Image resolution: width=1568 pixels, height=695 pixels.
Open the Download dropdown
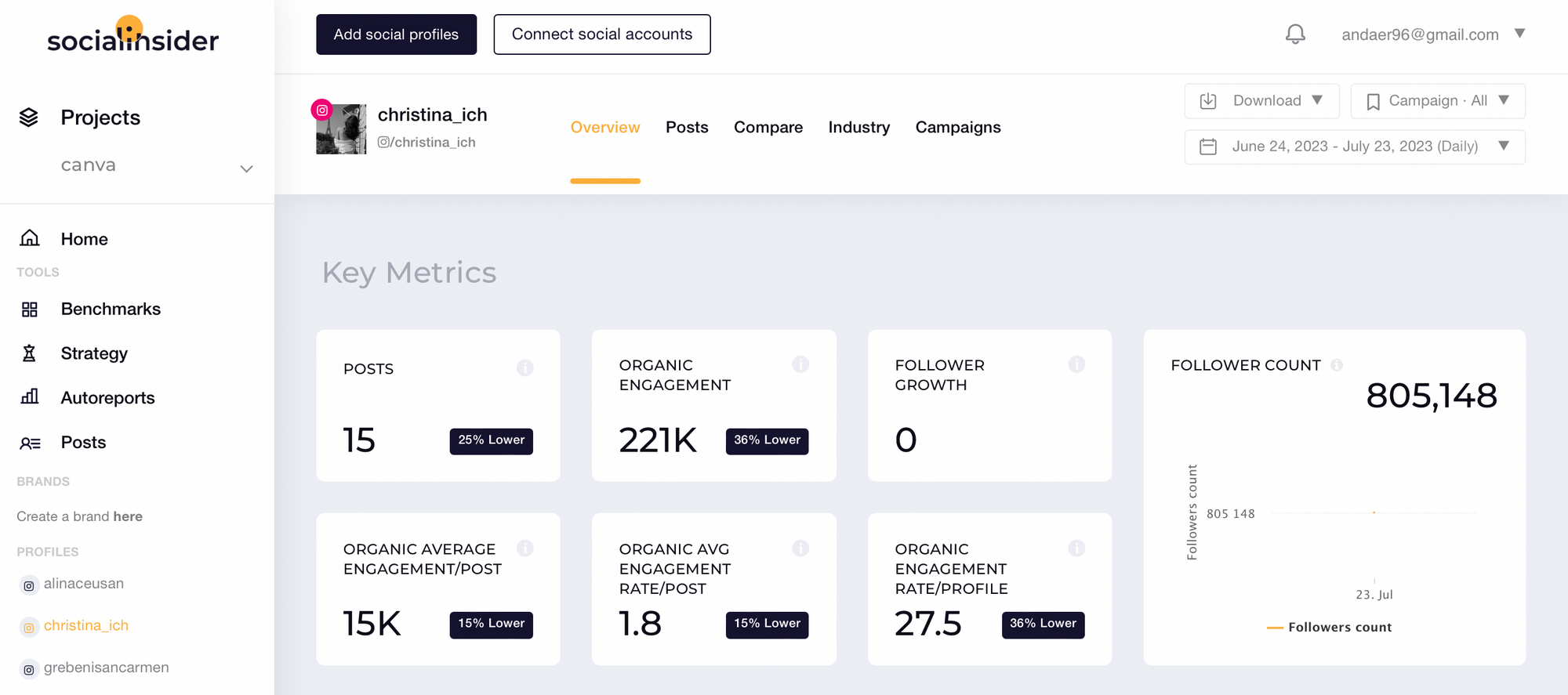click(1261, 101)
